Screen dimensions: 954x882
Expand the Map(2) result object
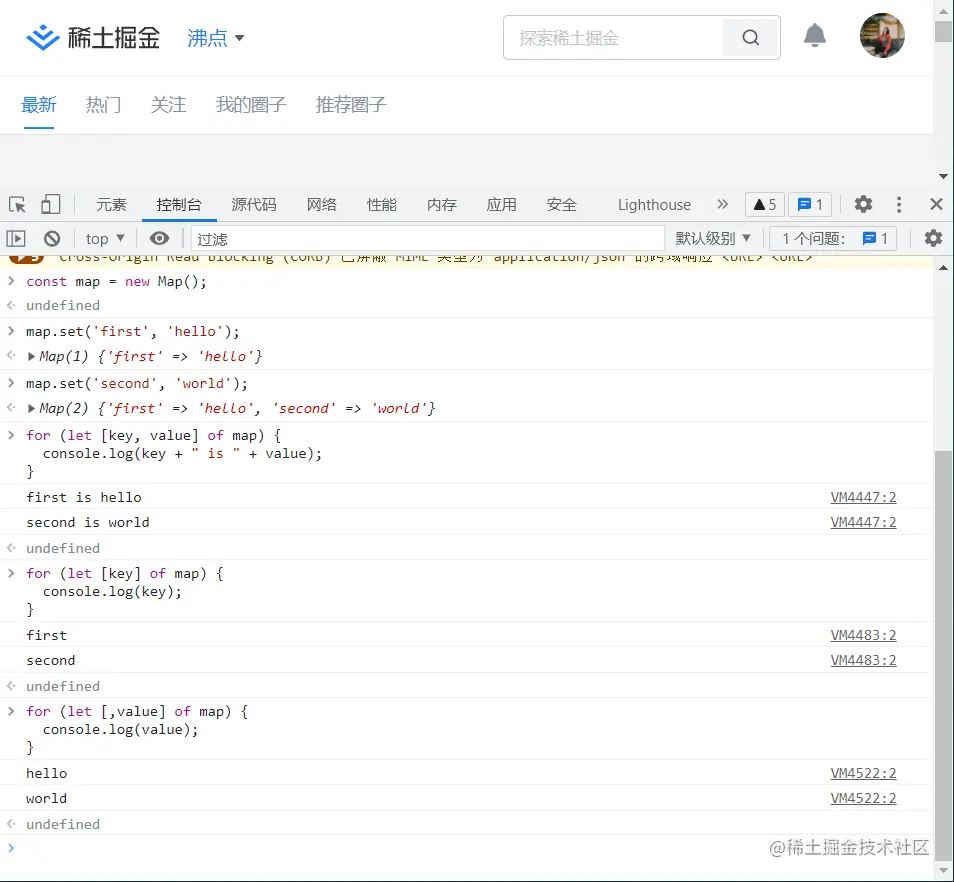[x=31, y=409]
